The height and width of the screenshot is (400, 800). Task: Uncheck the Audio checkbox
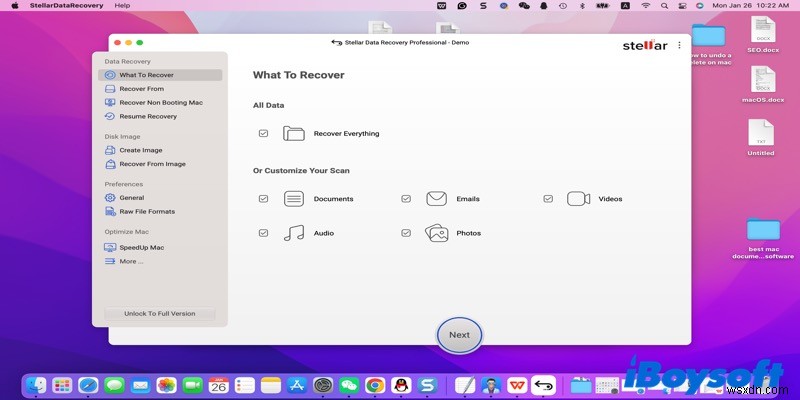[x=263, y=233]
